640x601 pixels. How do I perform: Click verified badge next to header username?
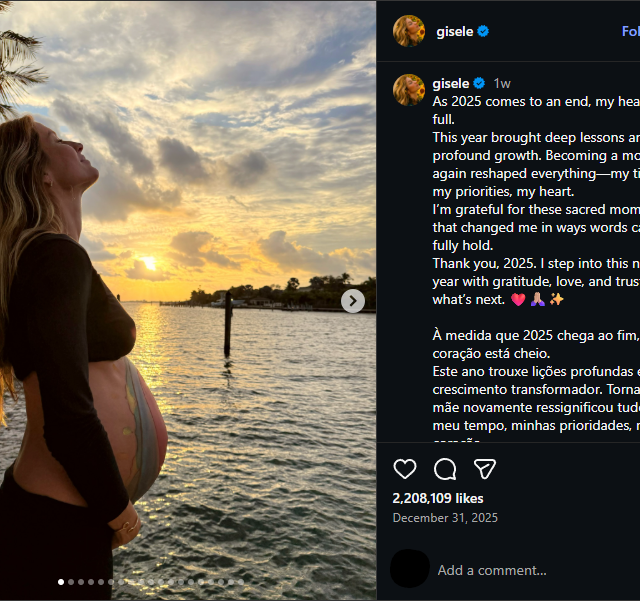pos(483,32)
